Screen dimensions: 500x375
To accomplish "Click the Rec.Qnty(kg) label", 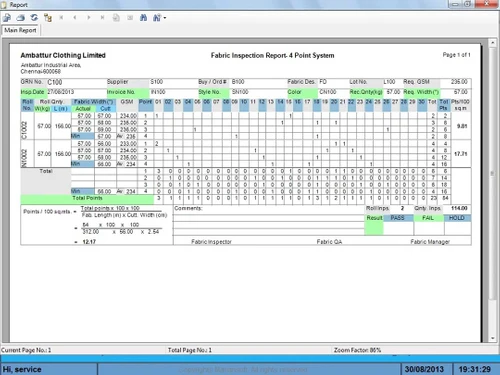I will pos(366,92).
